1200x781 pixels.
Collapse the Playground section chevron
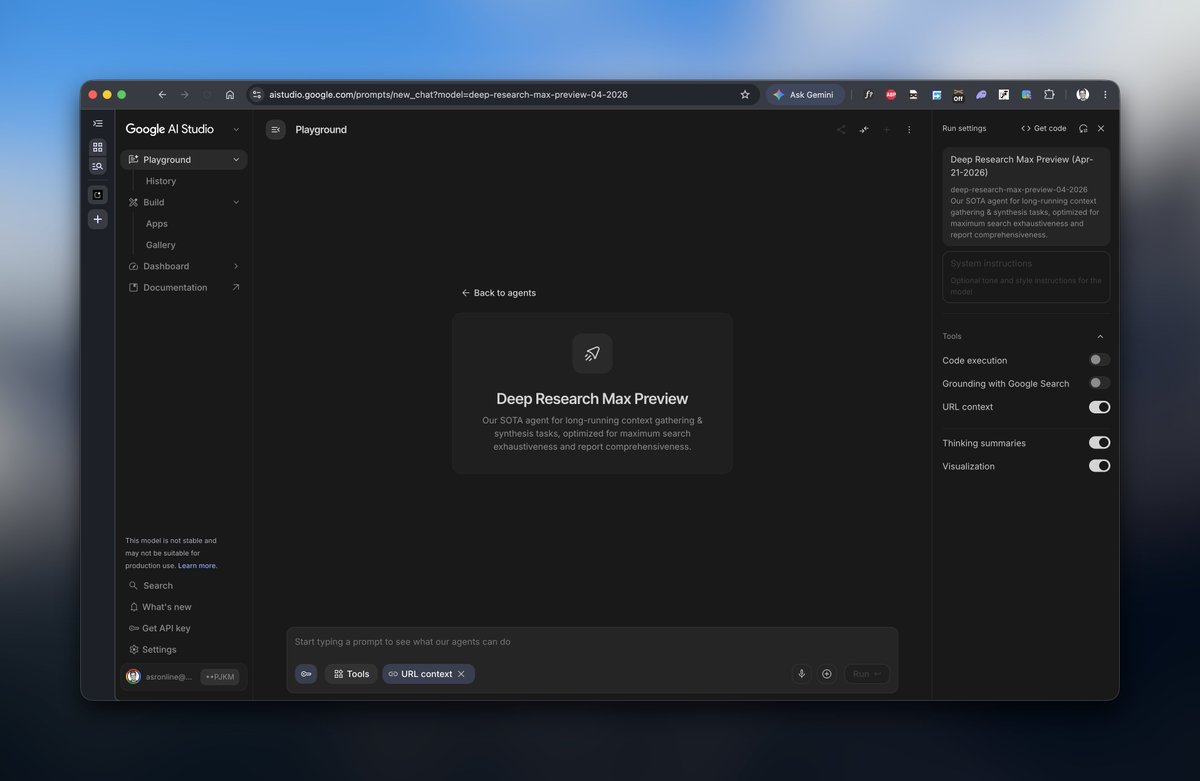[x=236, y=160]
